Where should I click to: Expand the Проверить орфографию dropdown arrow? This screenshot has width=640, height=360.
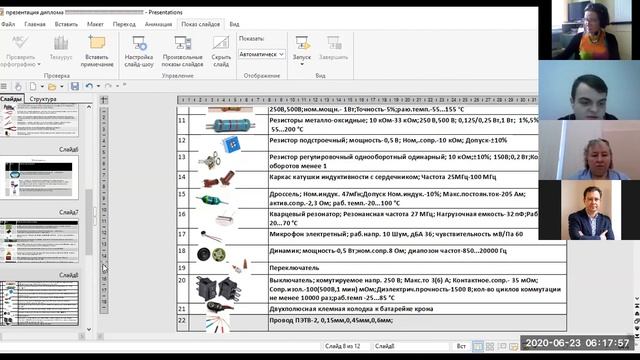pyautogui.click(x=39, y=64)
